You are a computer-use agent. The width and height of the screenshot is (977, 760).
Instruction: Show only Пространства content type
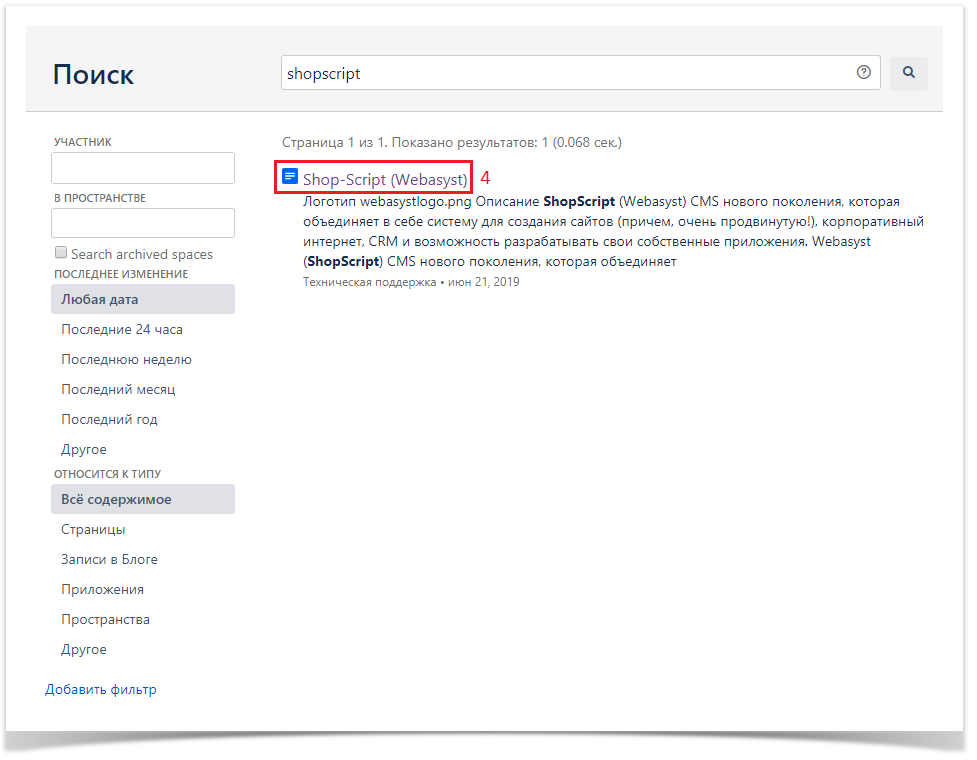(x=105, y=619)
